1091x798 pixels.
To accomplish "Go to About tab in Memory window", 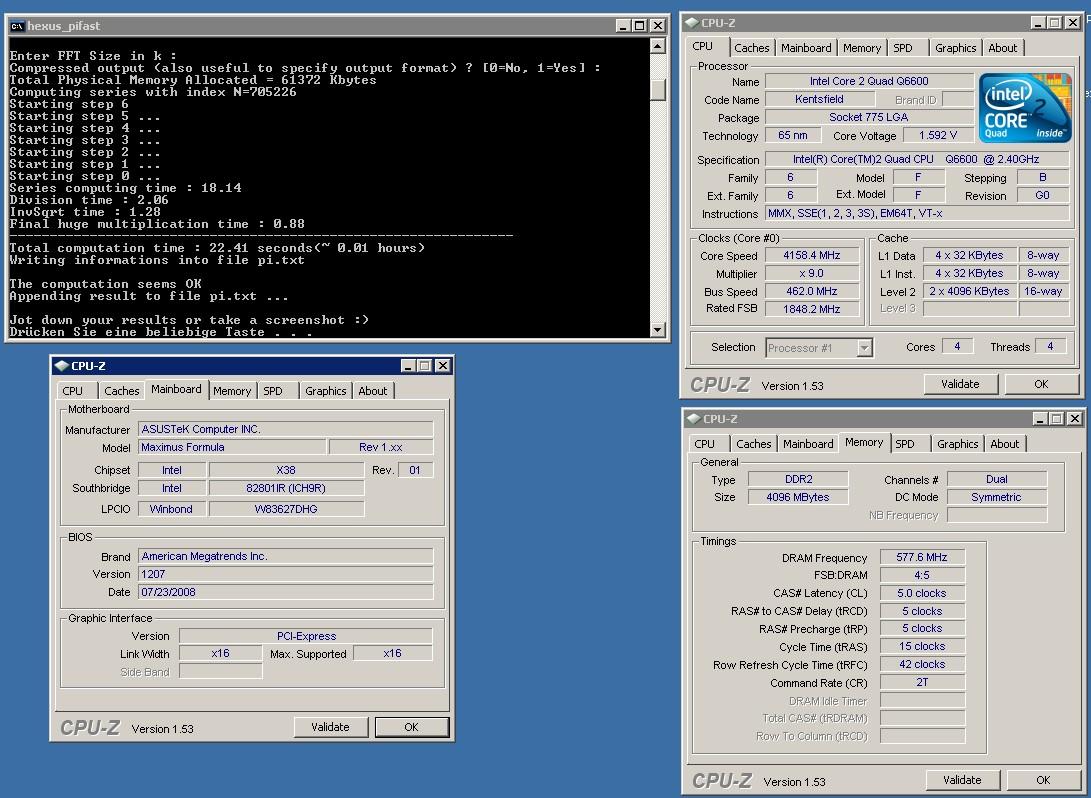I will tap(1005, 444).
